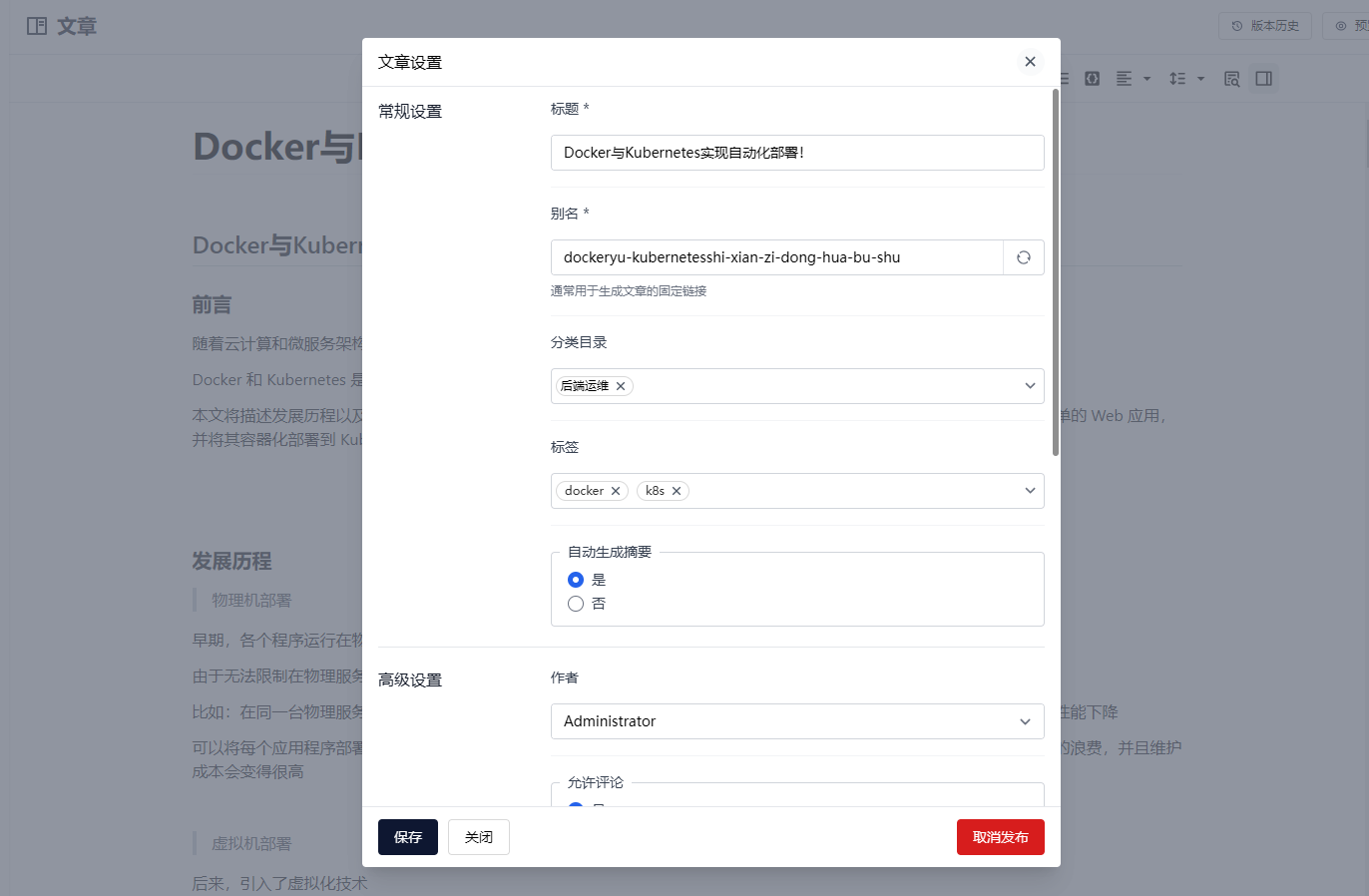Select 否 for 自动生成摘要
Viewport: 1369px width, 896px height.
[576, 604]
